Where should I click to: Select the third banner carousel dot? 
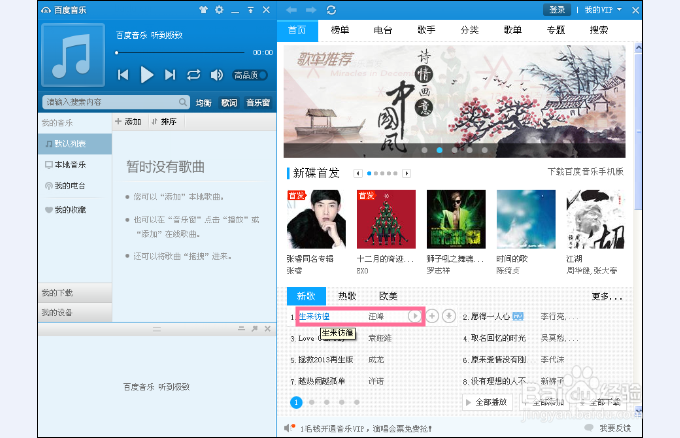(454, 150)
